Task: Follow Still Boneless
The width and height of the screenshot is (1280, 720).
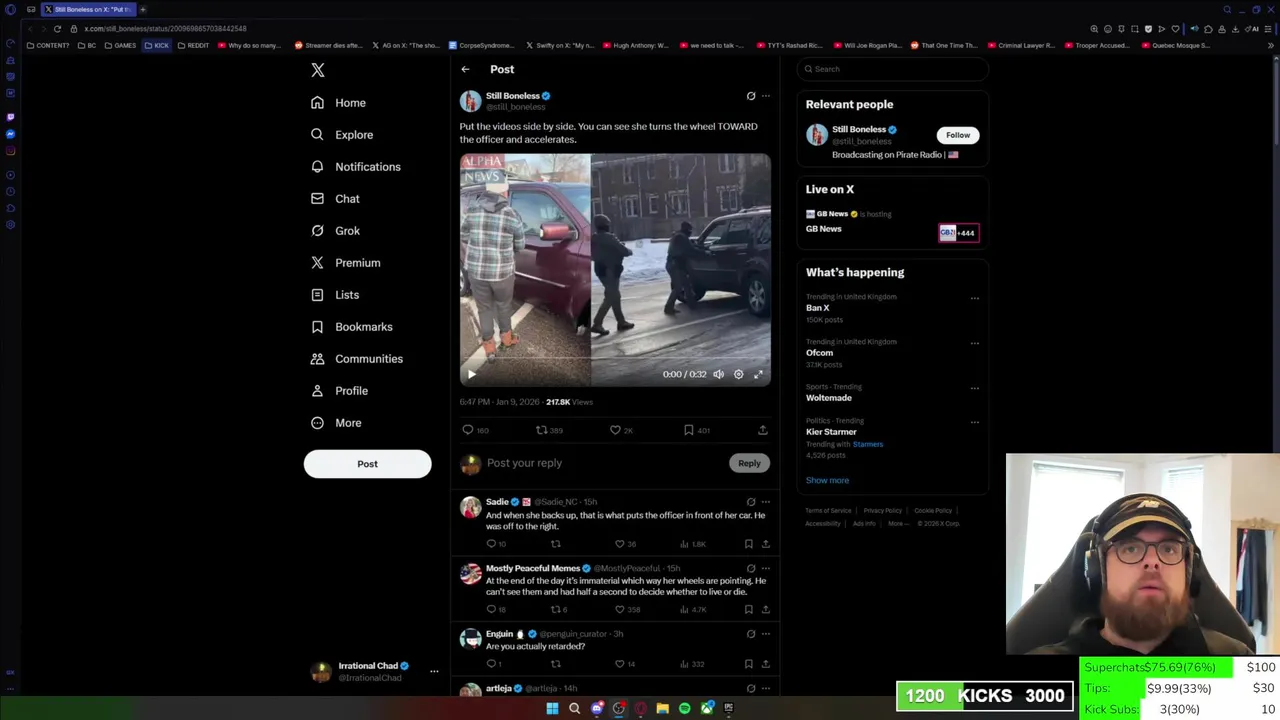Action: (x=958, y=135)
